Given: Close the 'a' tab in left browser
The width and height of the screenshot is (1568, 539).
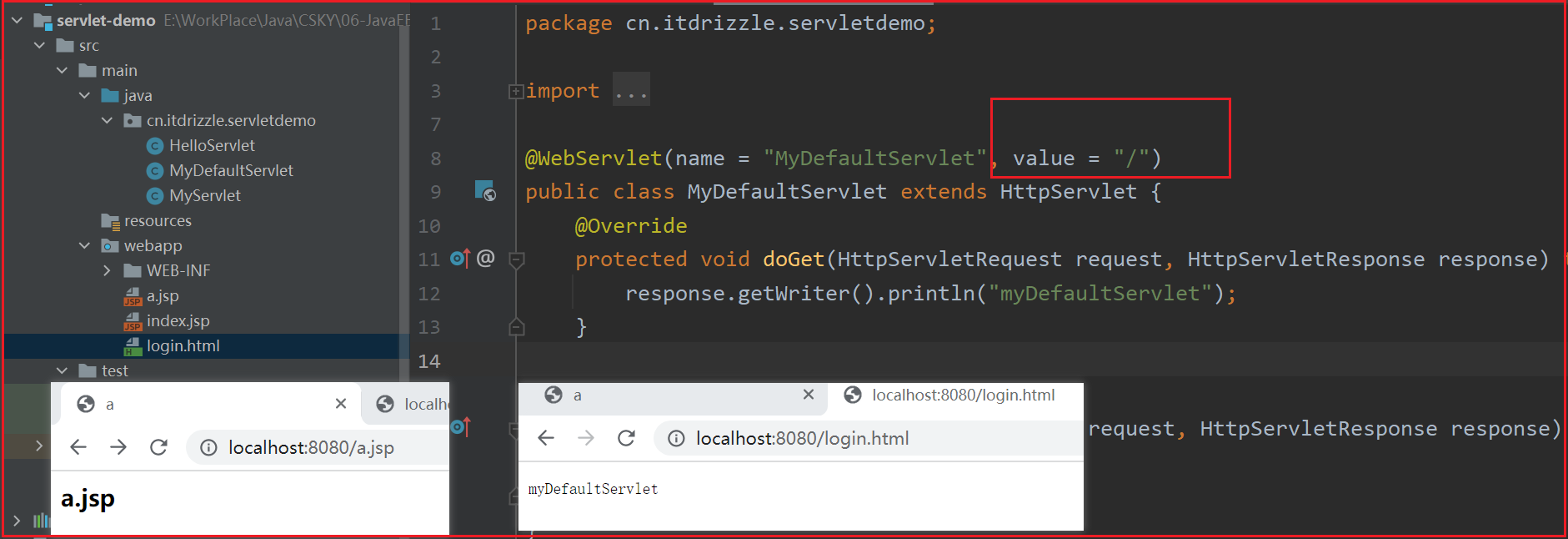Looking at the screenshot, I should click(x=341, y=404).
